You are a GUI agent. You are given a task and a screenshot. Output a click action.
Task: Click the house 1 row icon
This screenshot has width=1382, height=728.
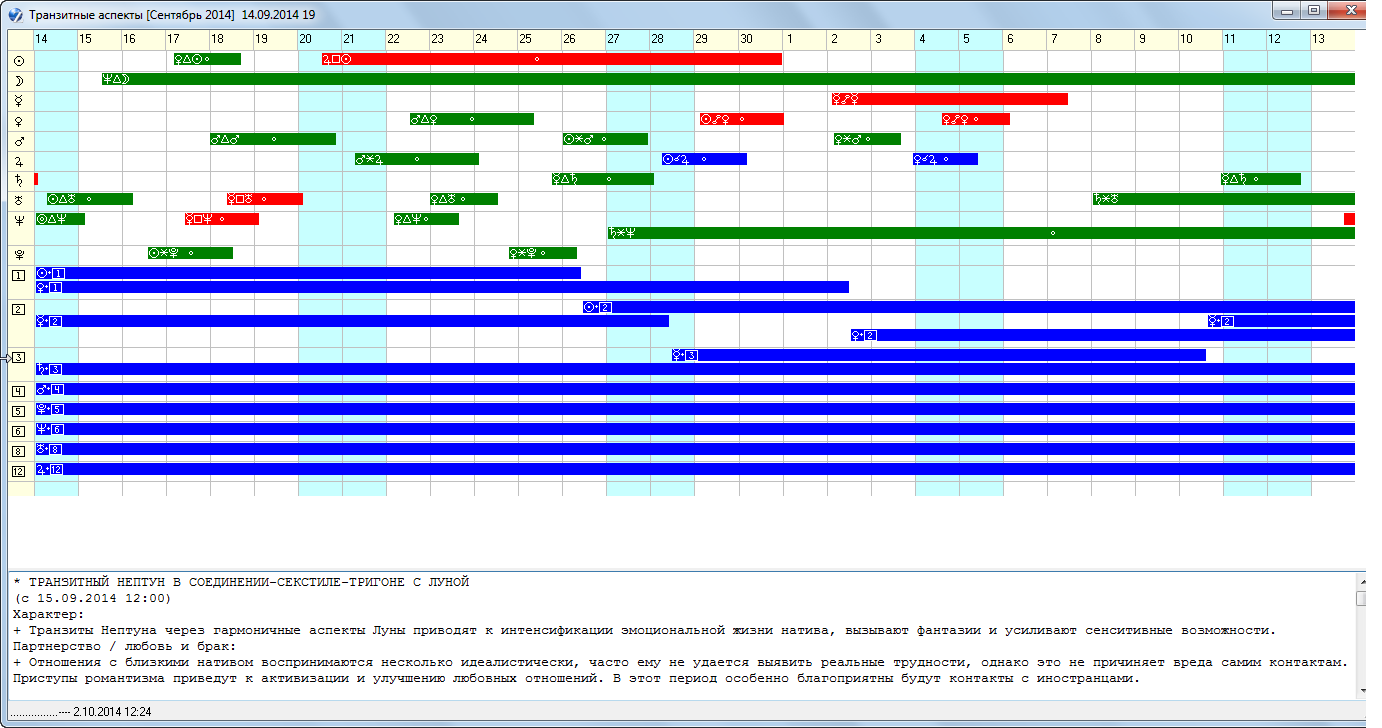pos(18,275)
